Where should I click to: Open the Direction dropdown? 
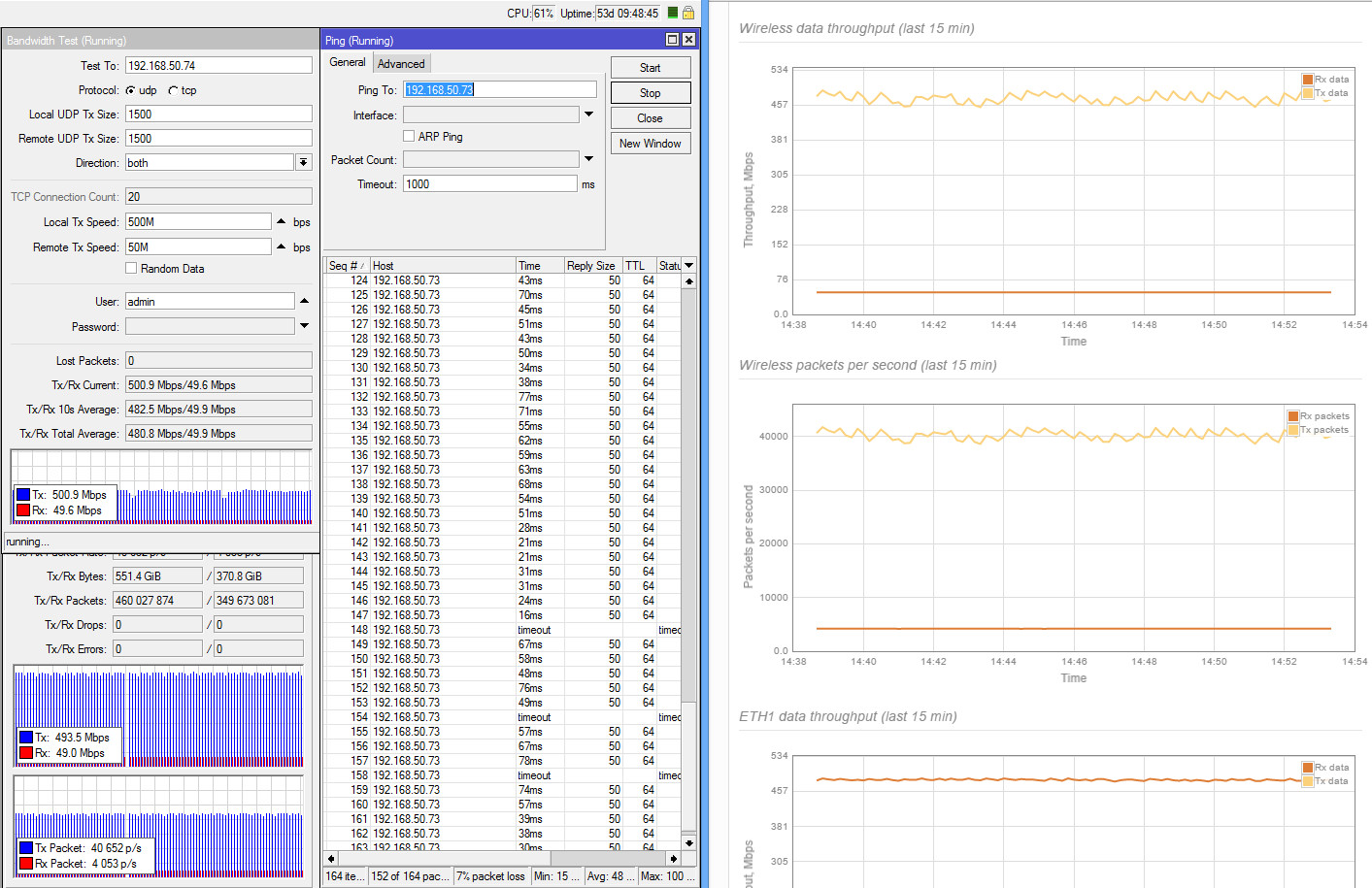303,163
